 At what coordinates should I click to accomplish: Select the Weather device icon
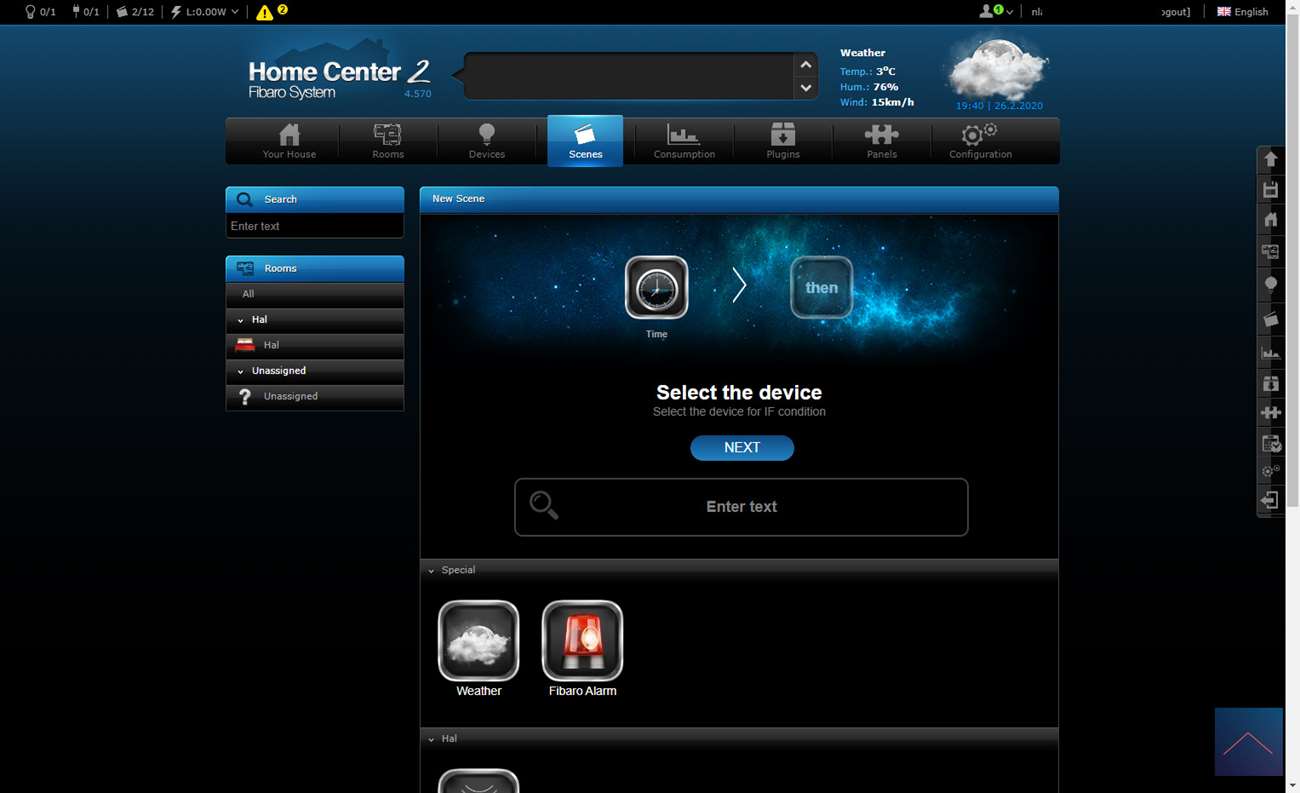(478, 641)
